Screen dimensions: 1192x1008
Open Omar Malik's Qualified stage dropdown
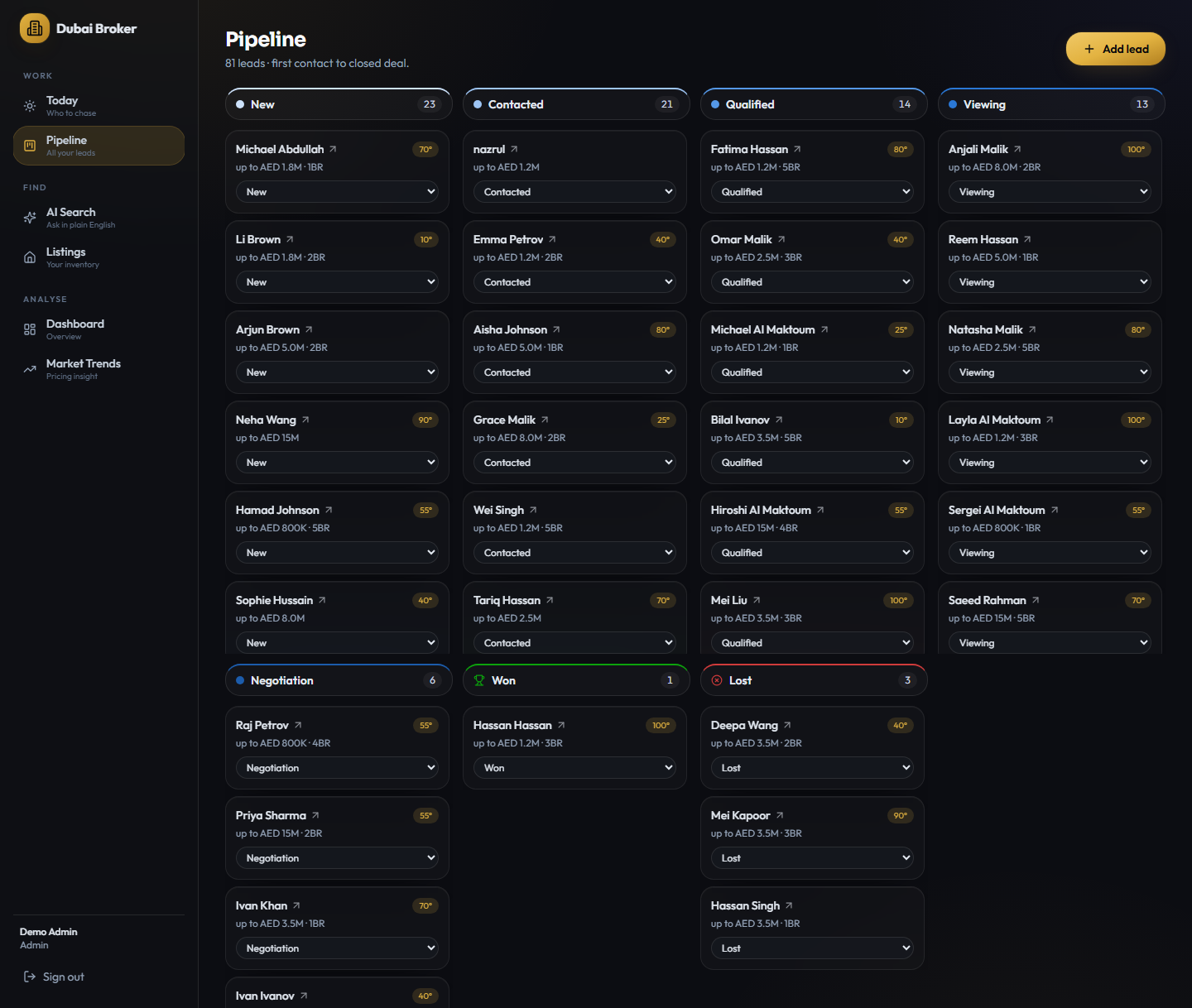point(812,281)
